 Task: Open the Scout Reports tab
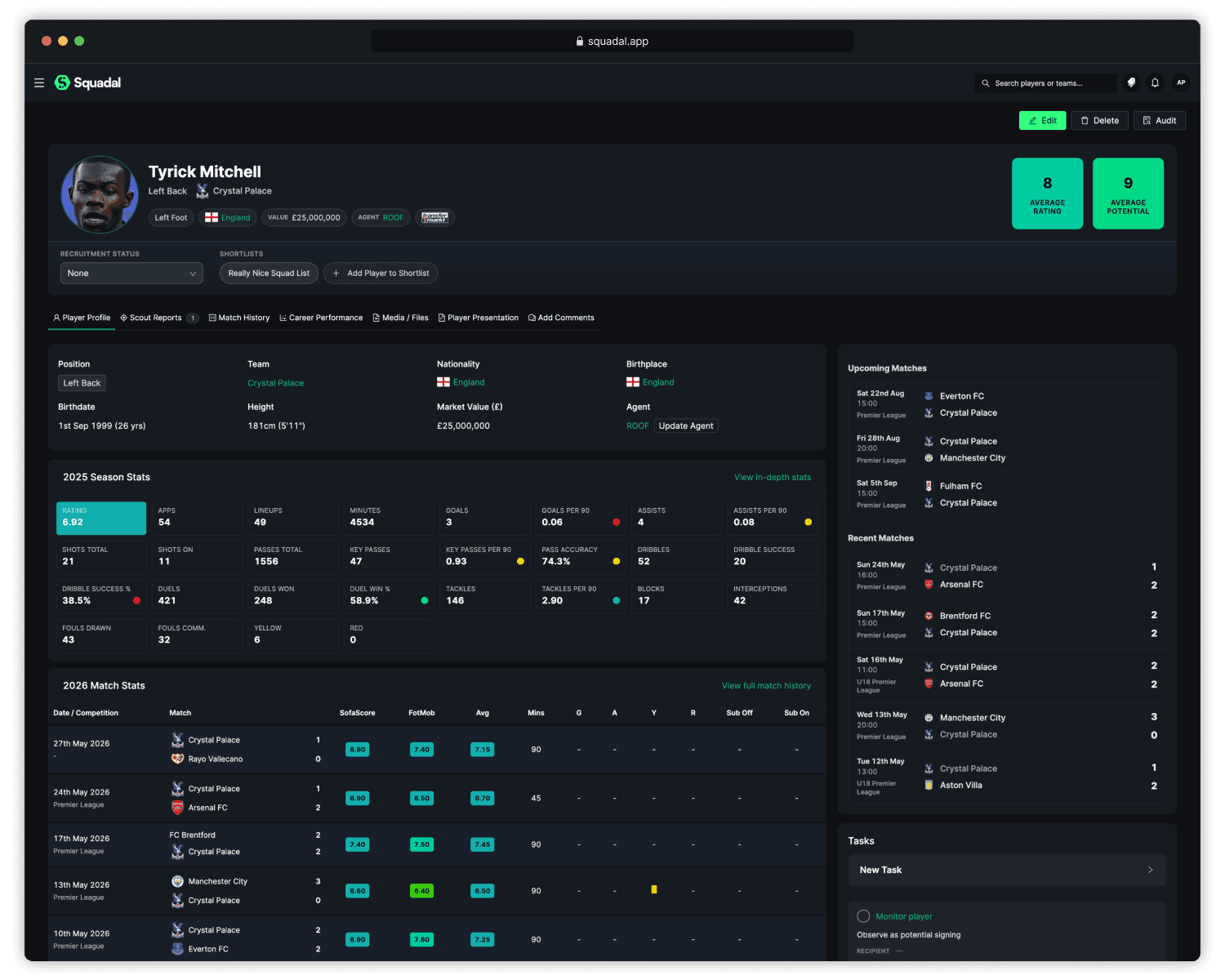[159, 318]
